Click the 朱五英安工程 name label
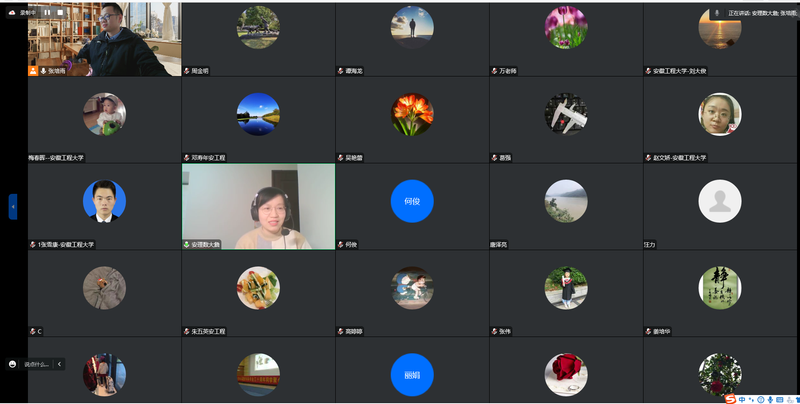The height and width of the screenshot is (404, 800). tap(208, 331)
